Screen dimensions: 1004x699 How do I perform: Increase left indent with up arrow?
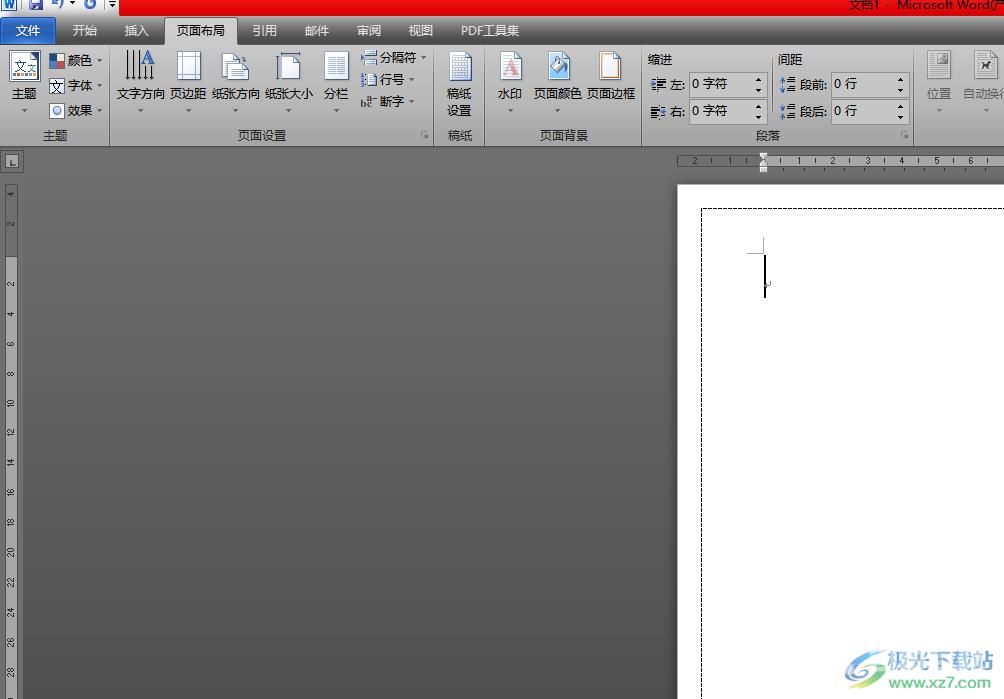759,79
